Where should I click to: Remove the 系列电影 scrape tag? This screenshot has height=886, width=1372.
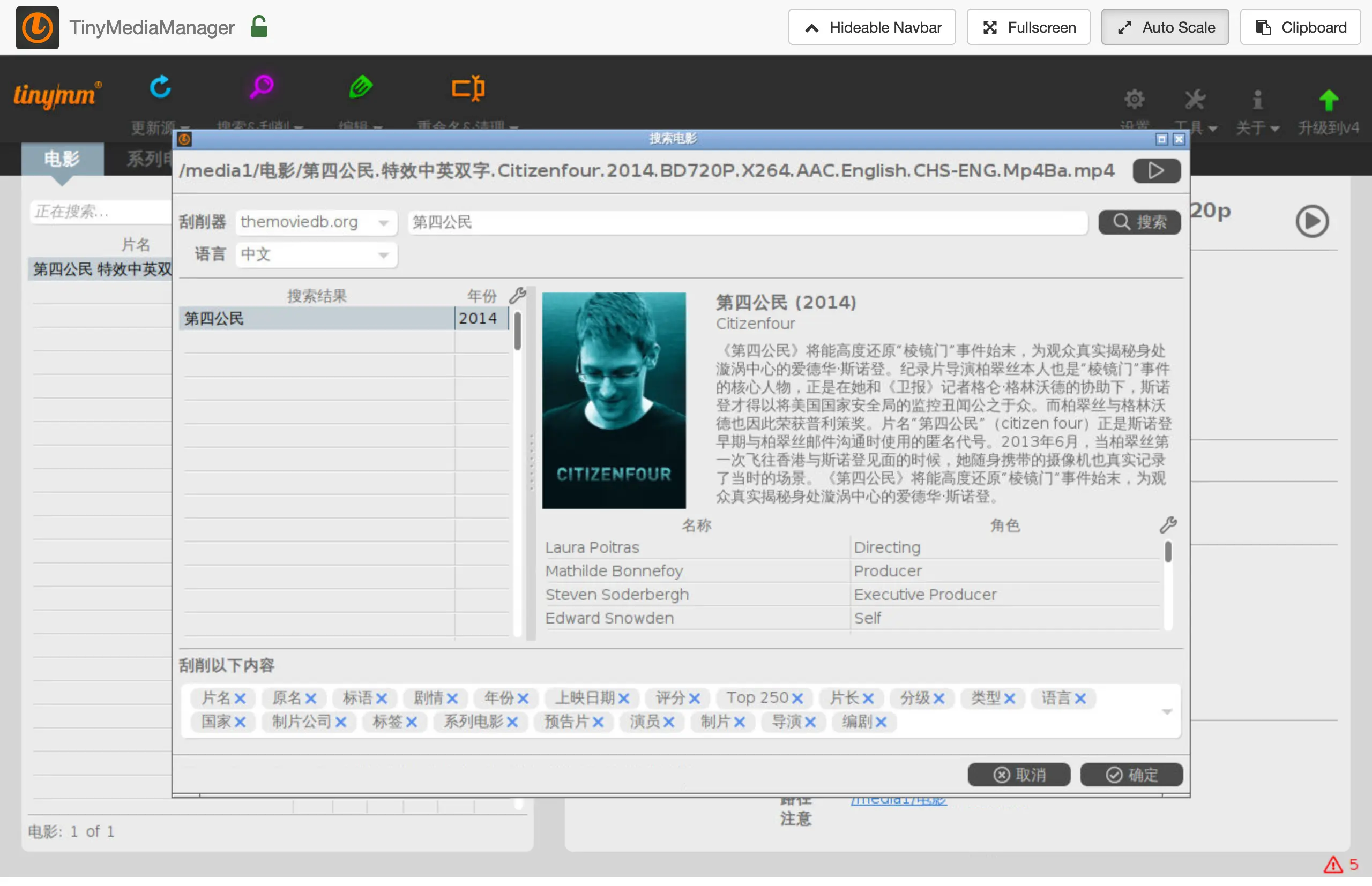[x=512, y=722]
